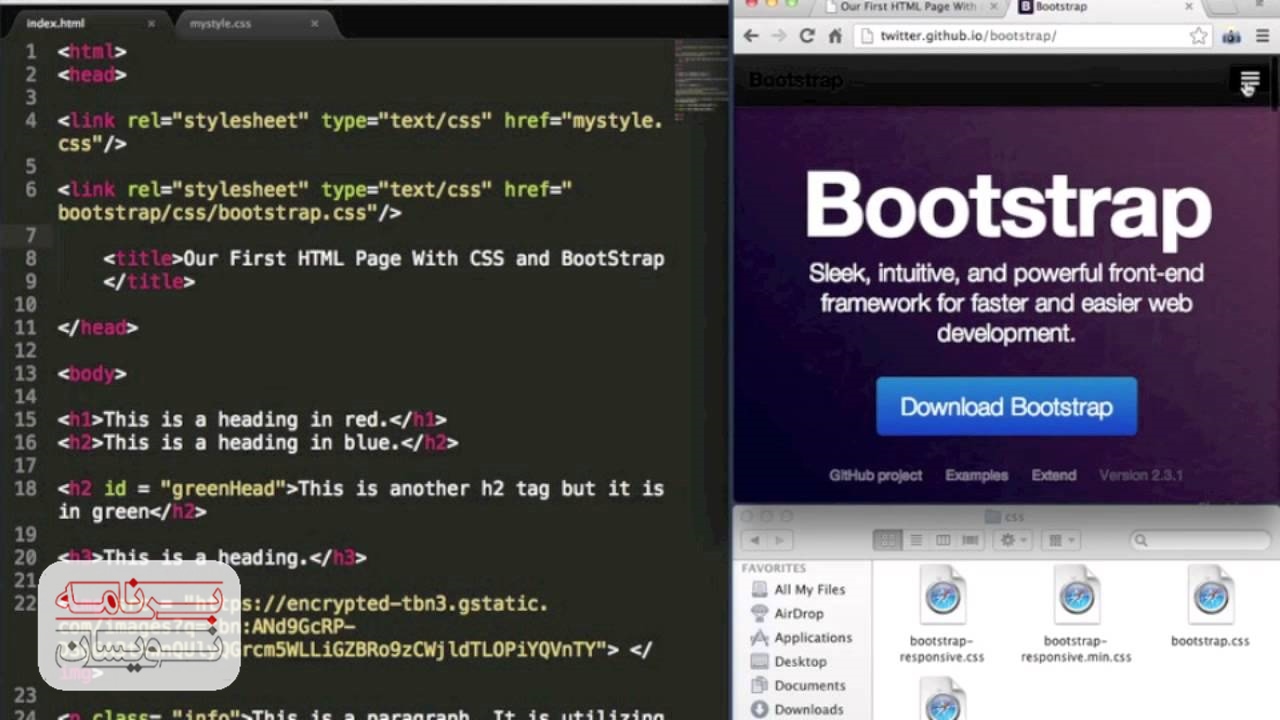The image size is (1280, 720).
Task: Close the Bootstrap Chrome tab
Action: tap(1188, 7)
